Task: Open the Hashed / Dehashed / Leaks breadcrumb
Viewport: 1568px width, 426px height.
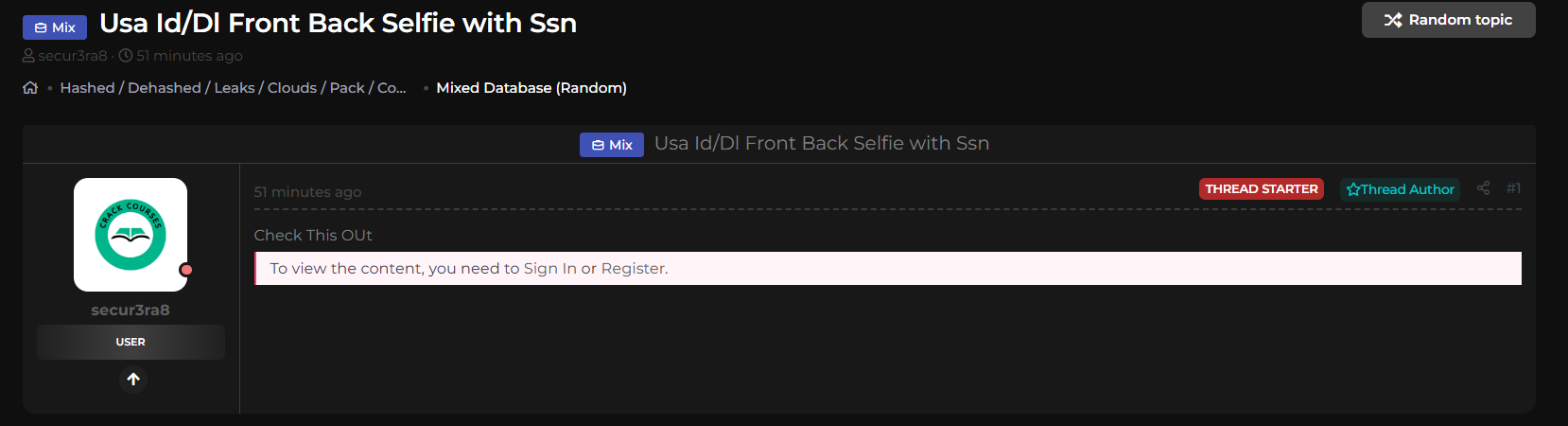Action: [x=233, y=88]
